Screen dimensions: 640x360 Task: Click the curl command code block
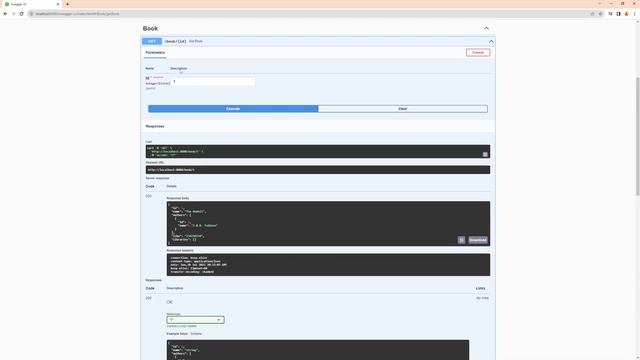(318, 151)
